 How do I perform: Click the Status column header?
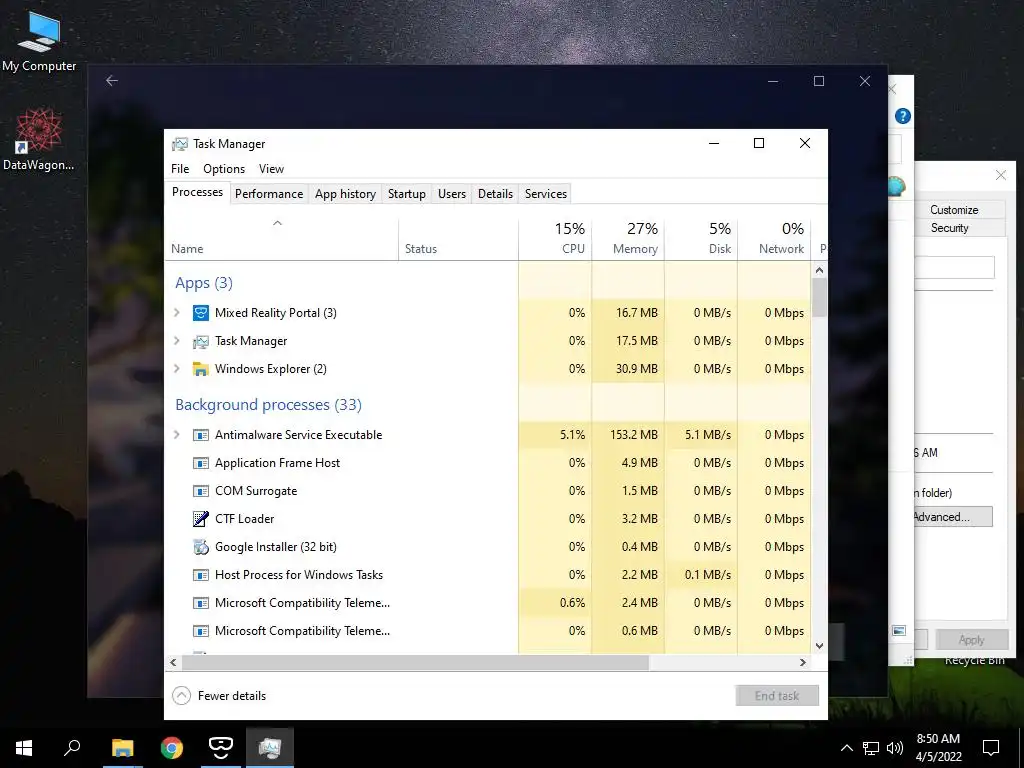(x=458, y=239)
